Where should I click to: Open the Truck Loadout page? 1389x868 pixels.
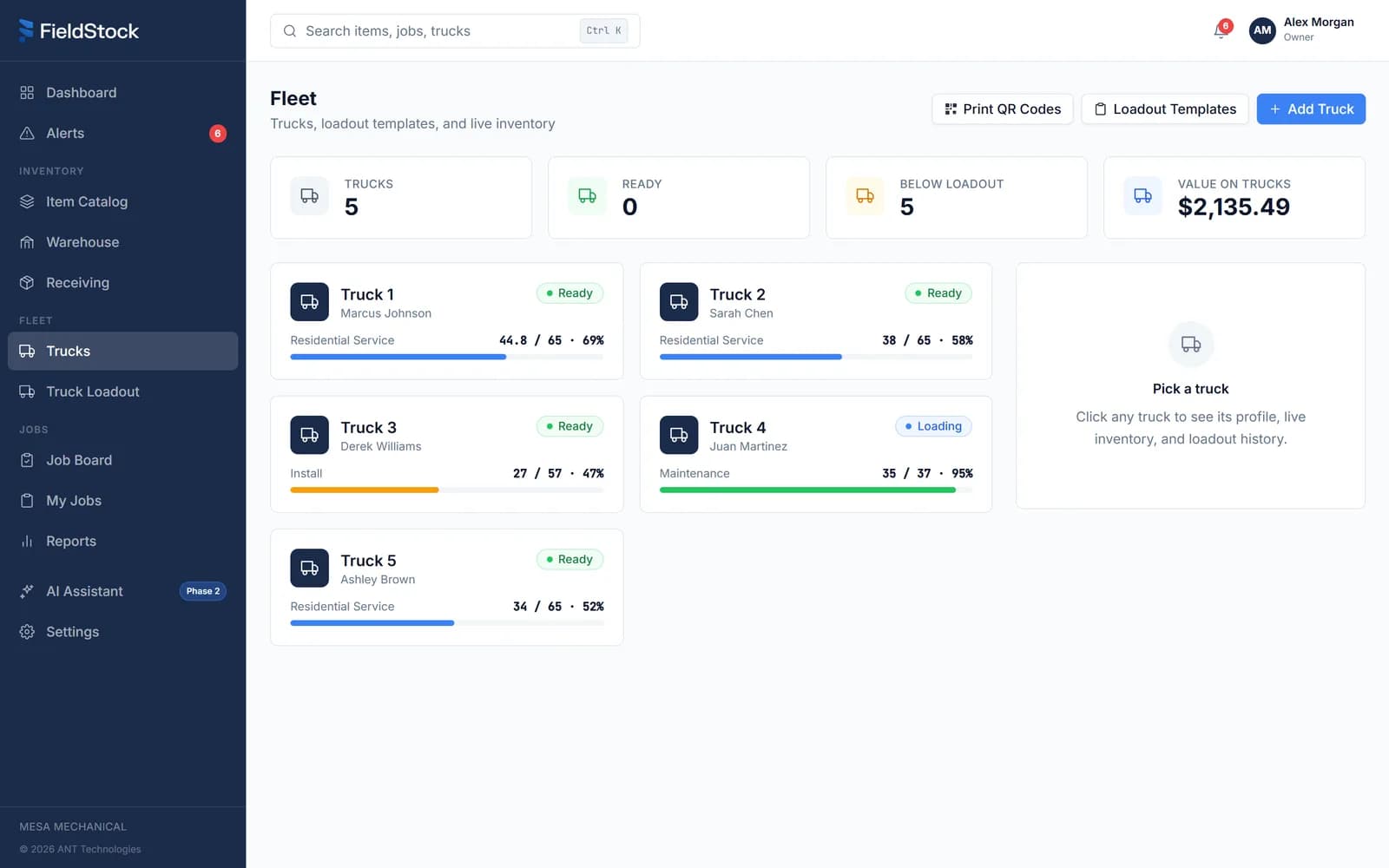coord(122,391)
